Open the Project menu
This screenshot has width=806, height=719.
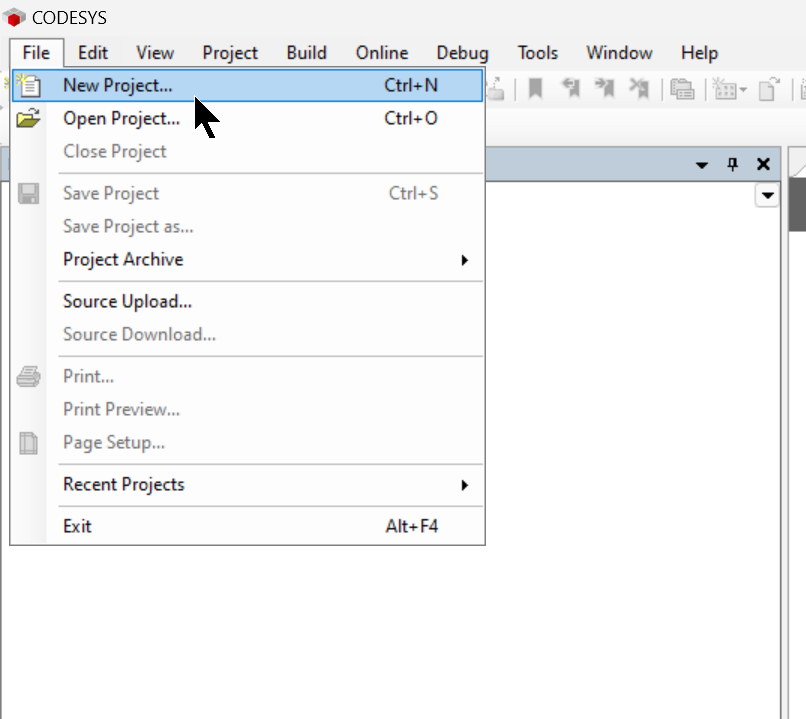(x=230, y=53)
